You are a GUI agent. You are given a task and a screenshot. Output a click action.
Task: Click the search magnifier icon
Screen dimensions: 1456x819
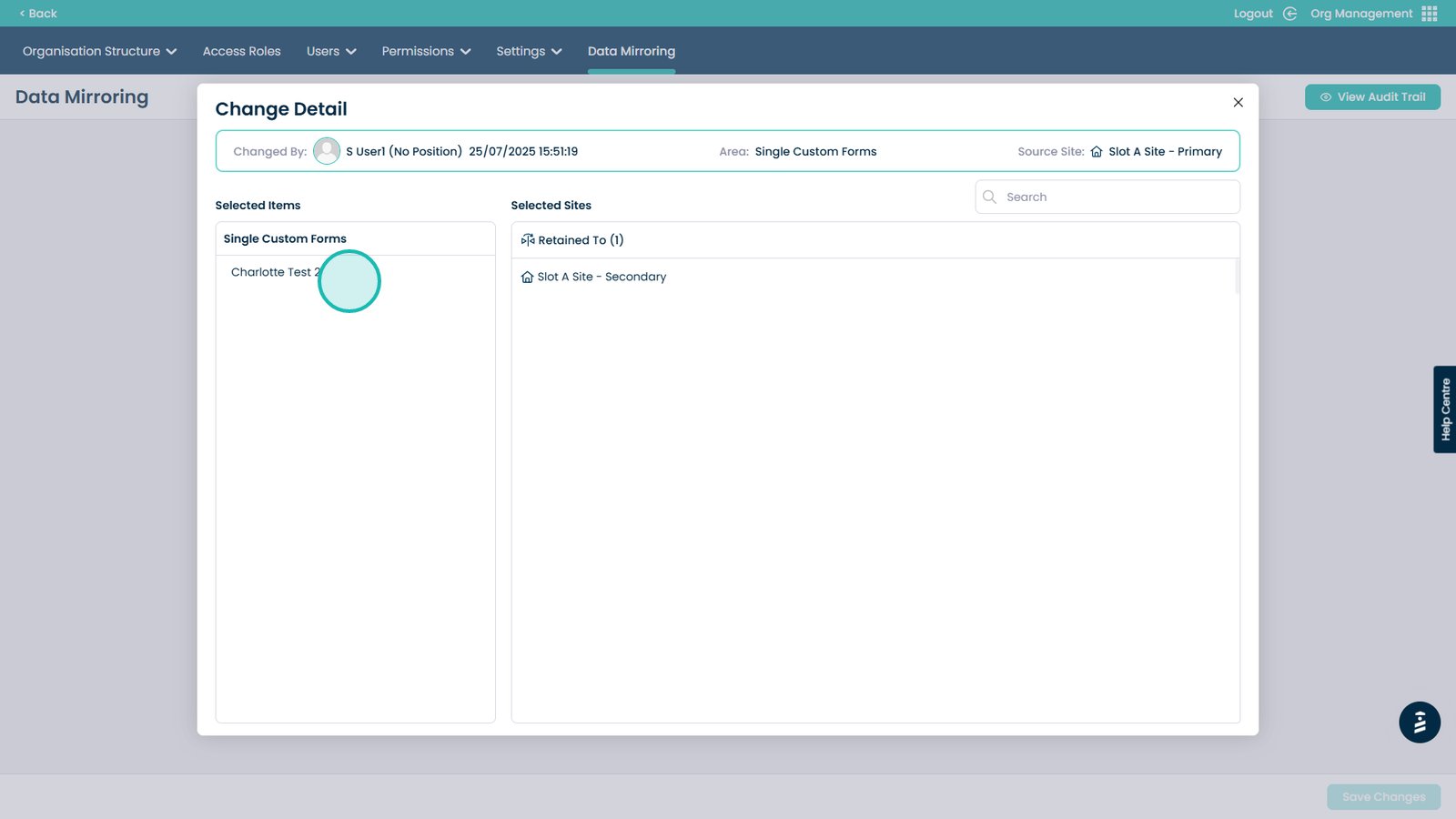pos(990,197)
